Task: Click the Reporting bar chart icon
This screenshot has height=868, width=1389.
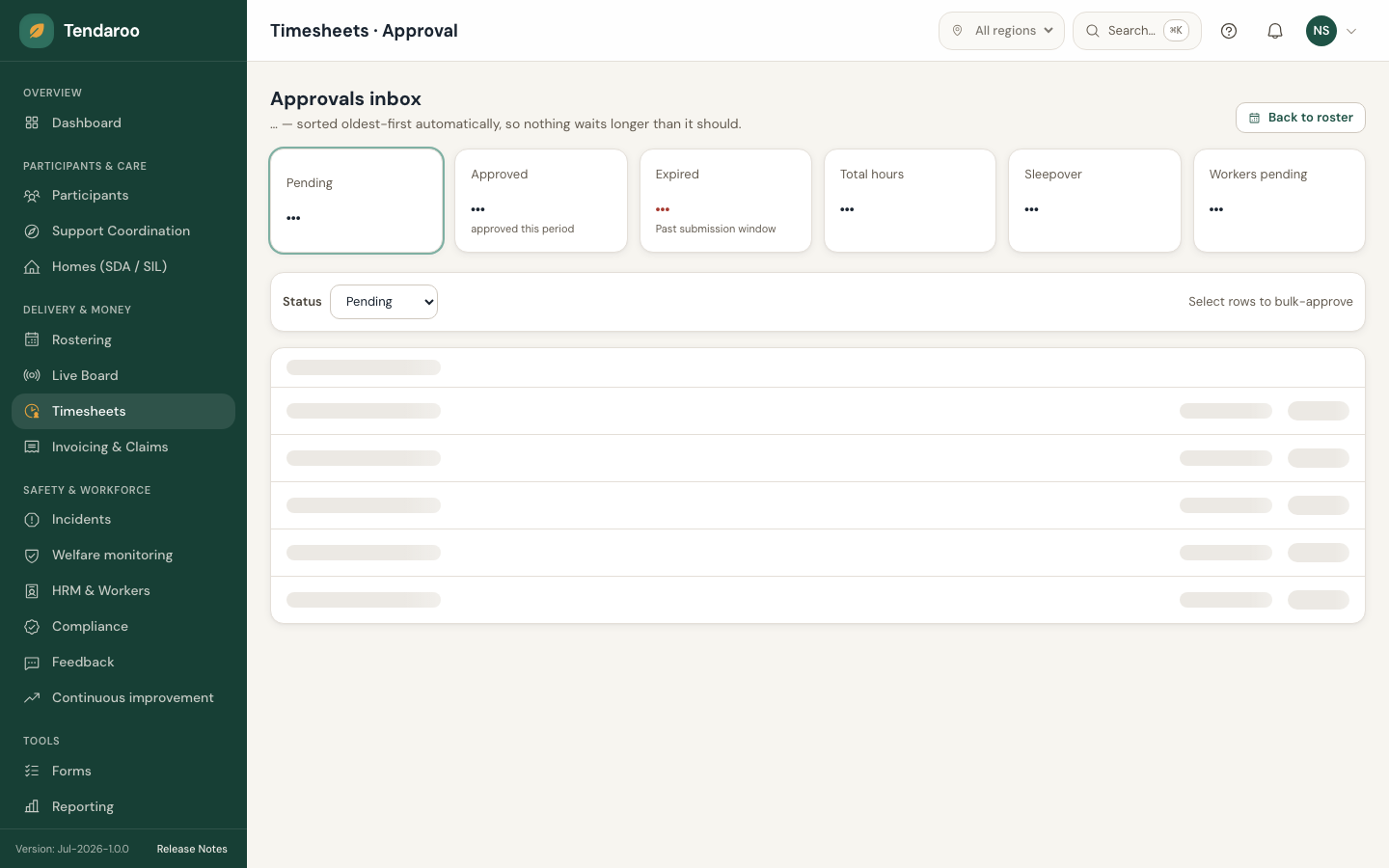Action: pos(32,806)
